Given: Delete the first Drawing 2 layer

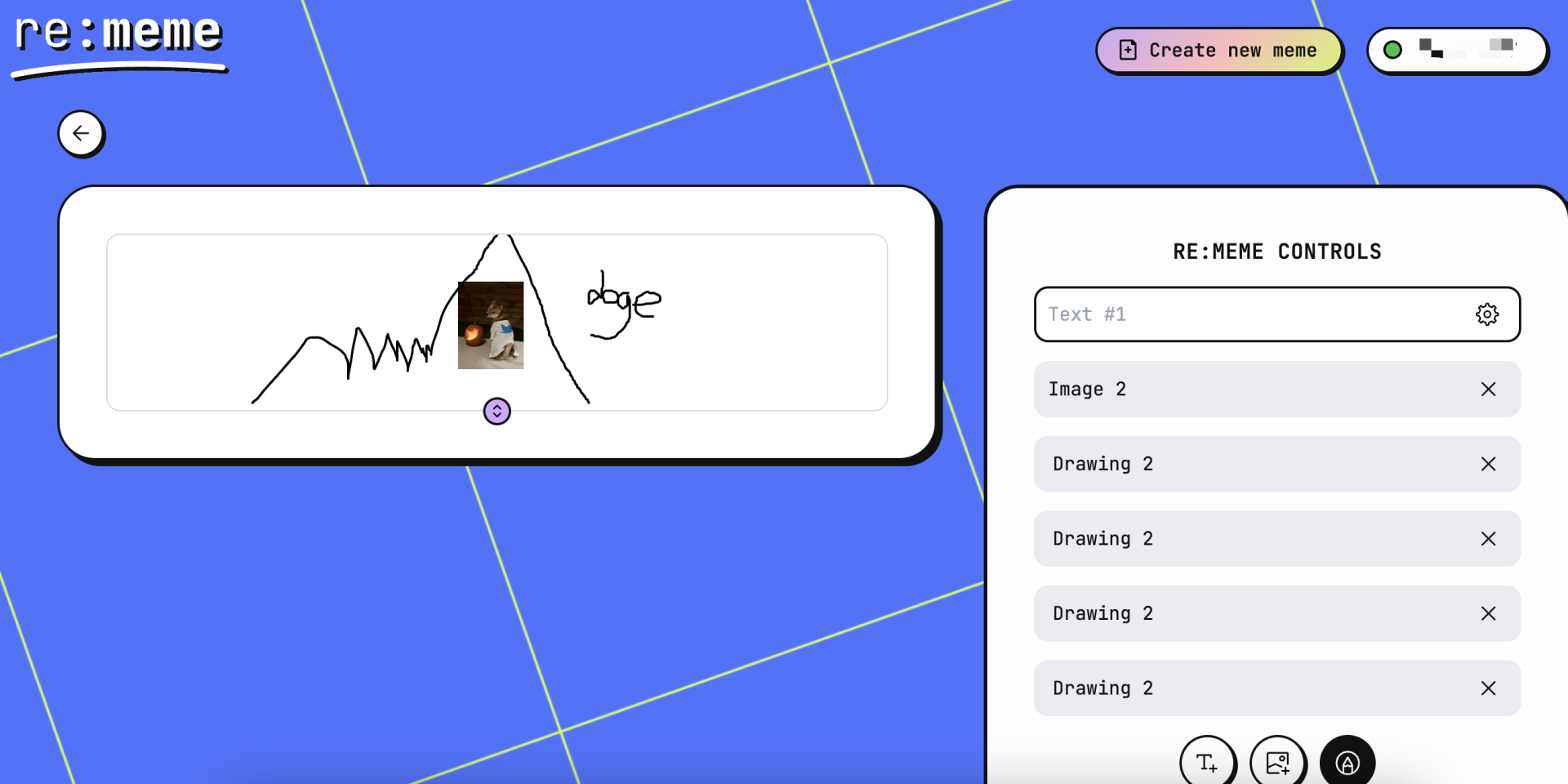Looking at the screenshot, I should (x=1489, y=464).
